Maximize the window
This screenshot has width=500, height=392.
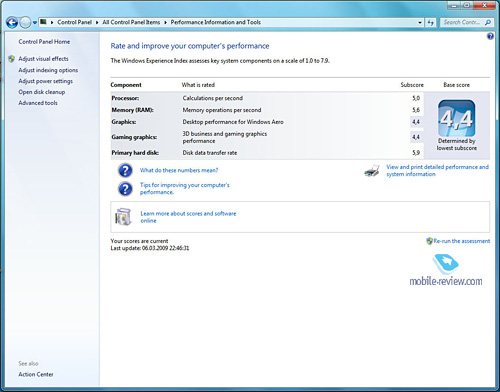[x=467, y=5]
